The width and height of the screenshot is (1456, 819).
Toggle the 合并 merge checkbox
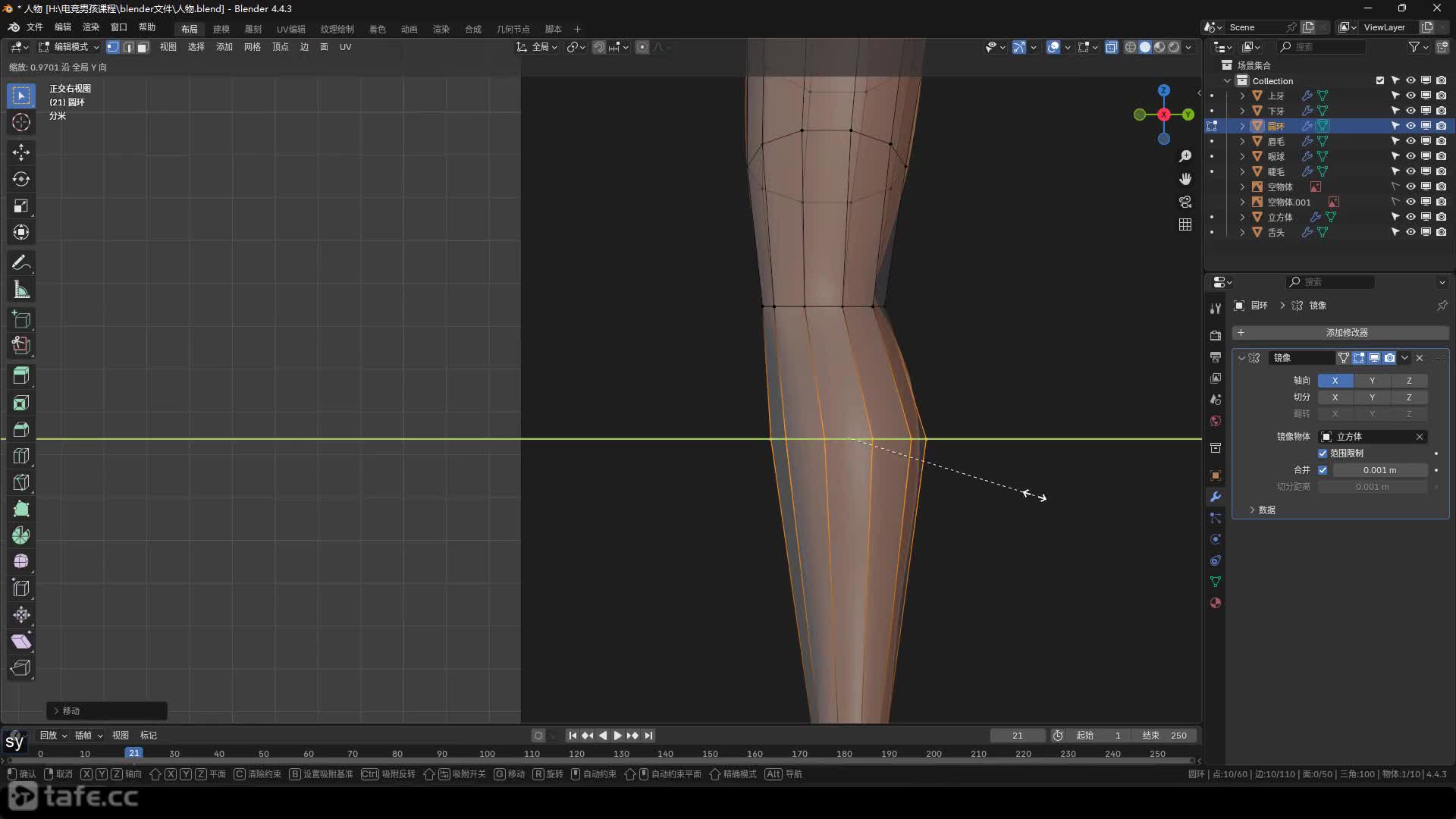pos(1323,470)
